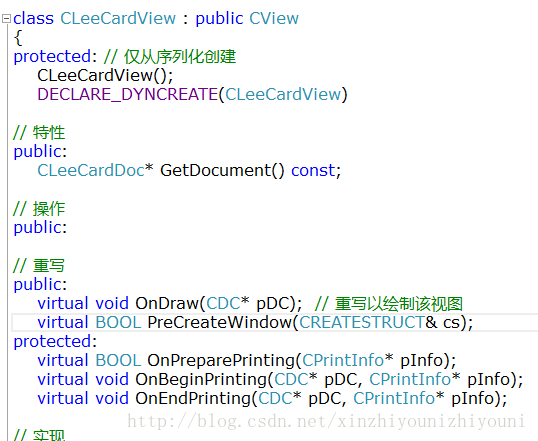Click the comment // 重写

(x=39, y=266)
